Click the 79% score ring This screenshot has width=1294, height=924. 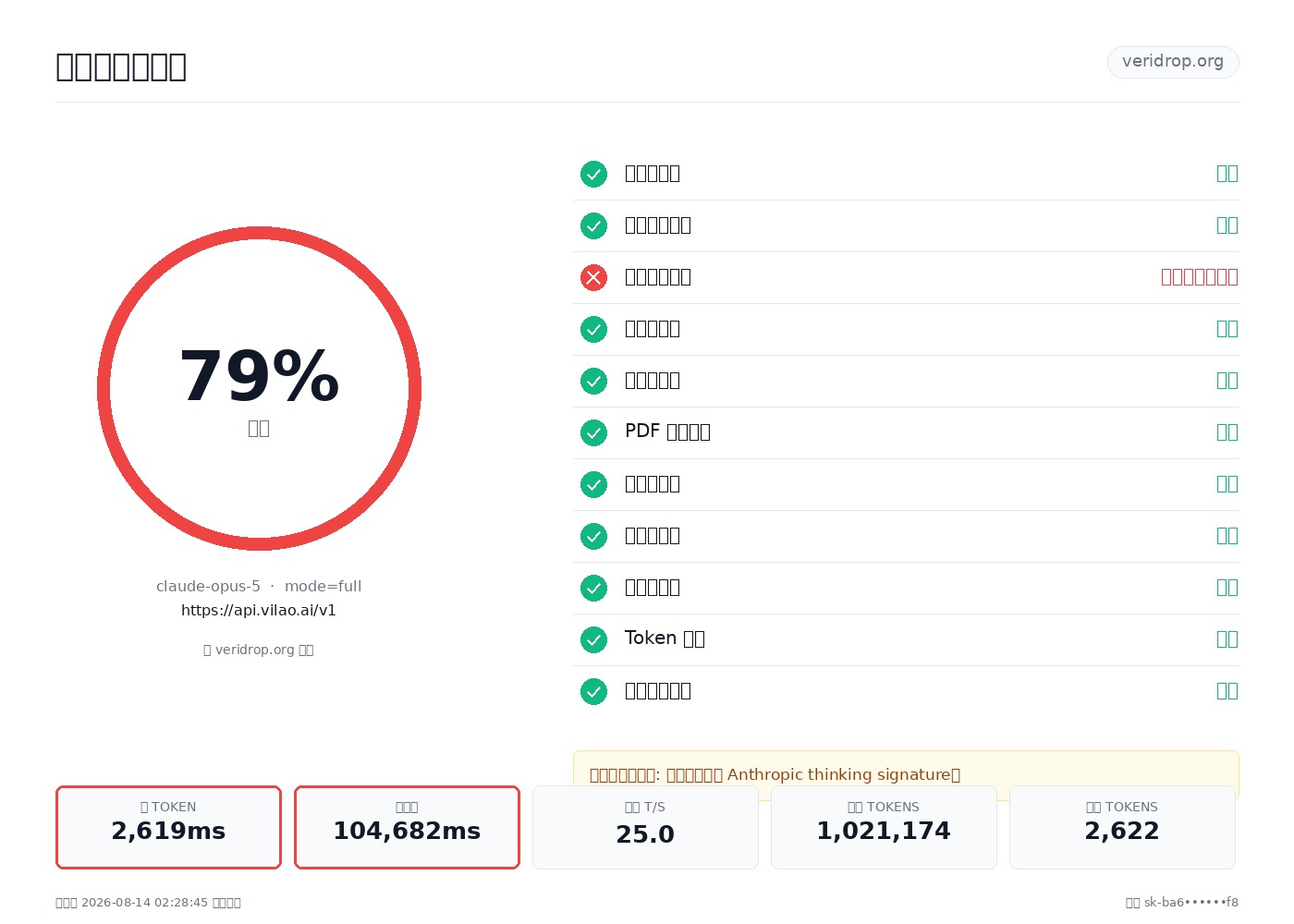(259, 388)
